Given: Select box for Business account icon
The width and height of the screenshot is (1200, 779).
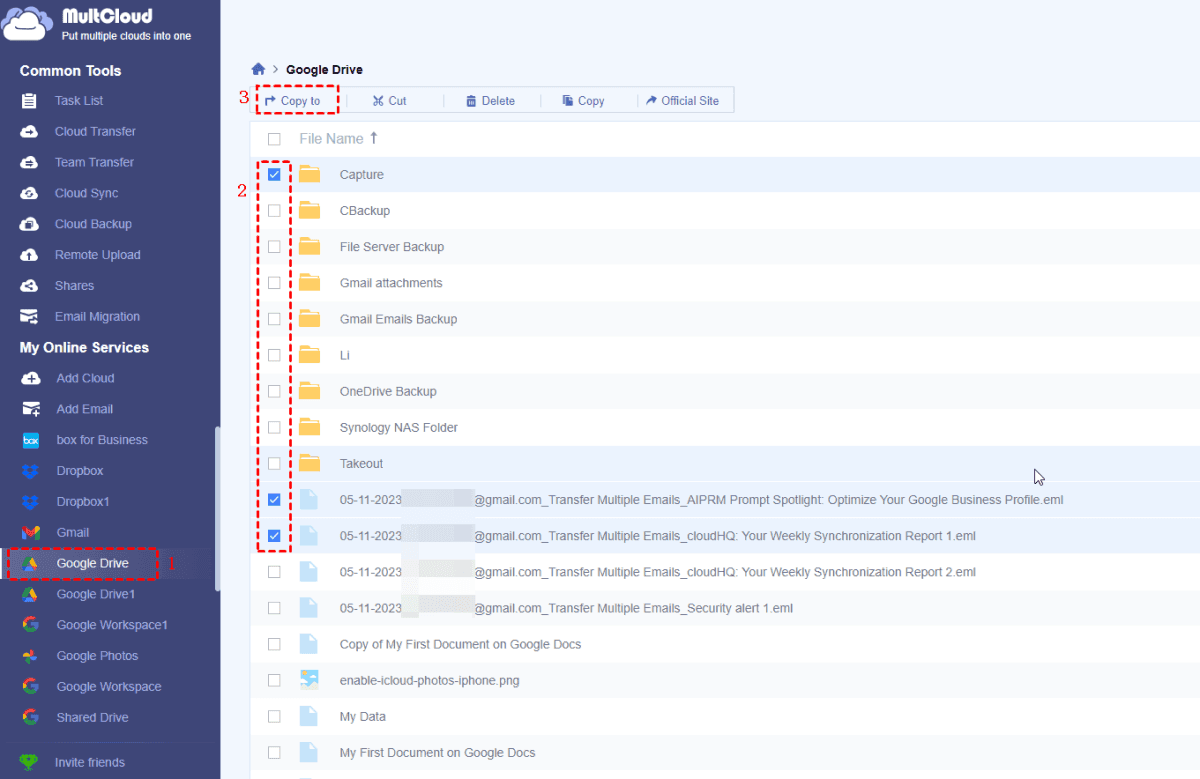Looking at the screenshot, I should (x=31, y=440).
